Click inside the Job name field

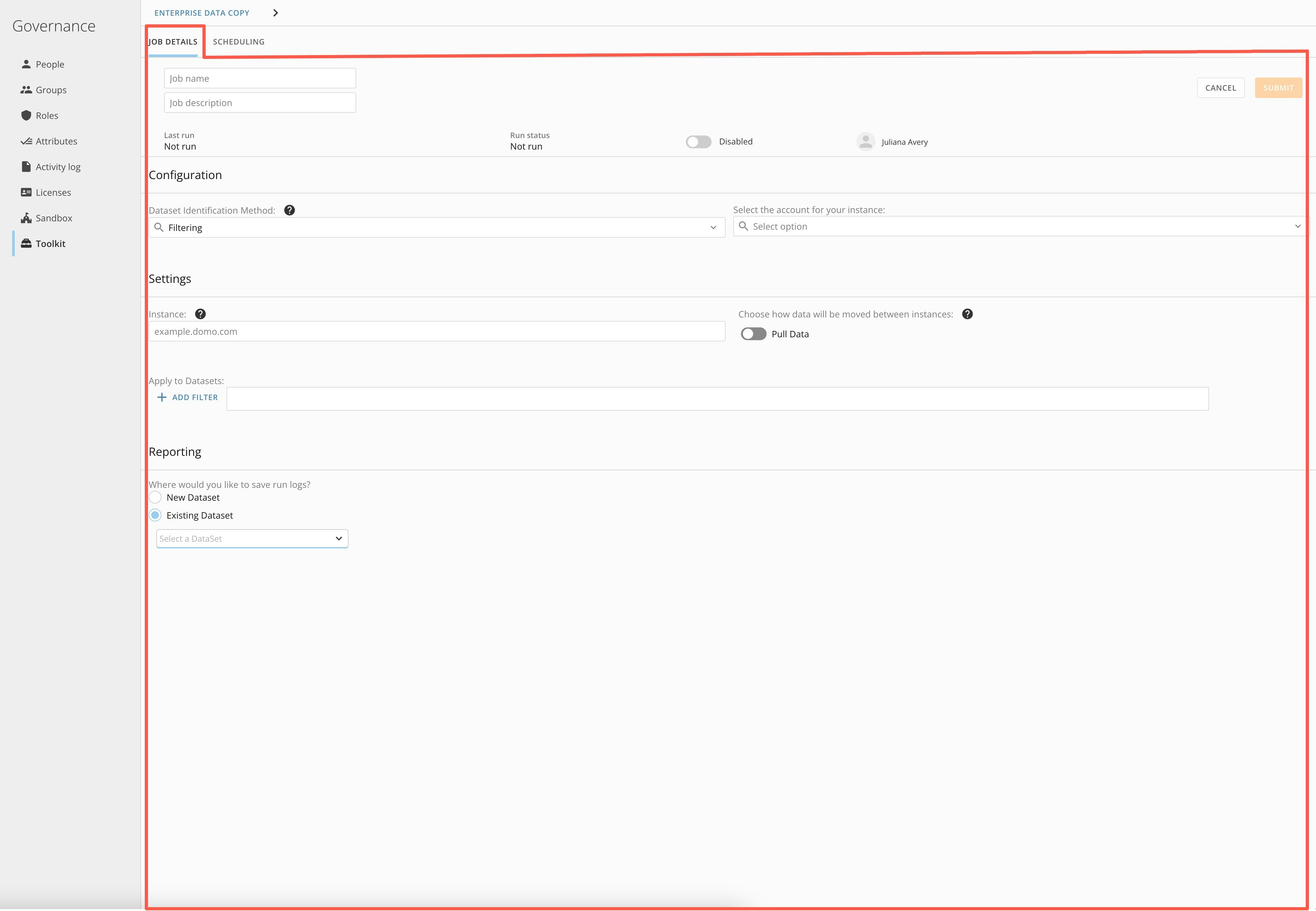click(x=260, y=78)
